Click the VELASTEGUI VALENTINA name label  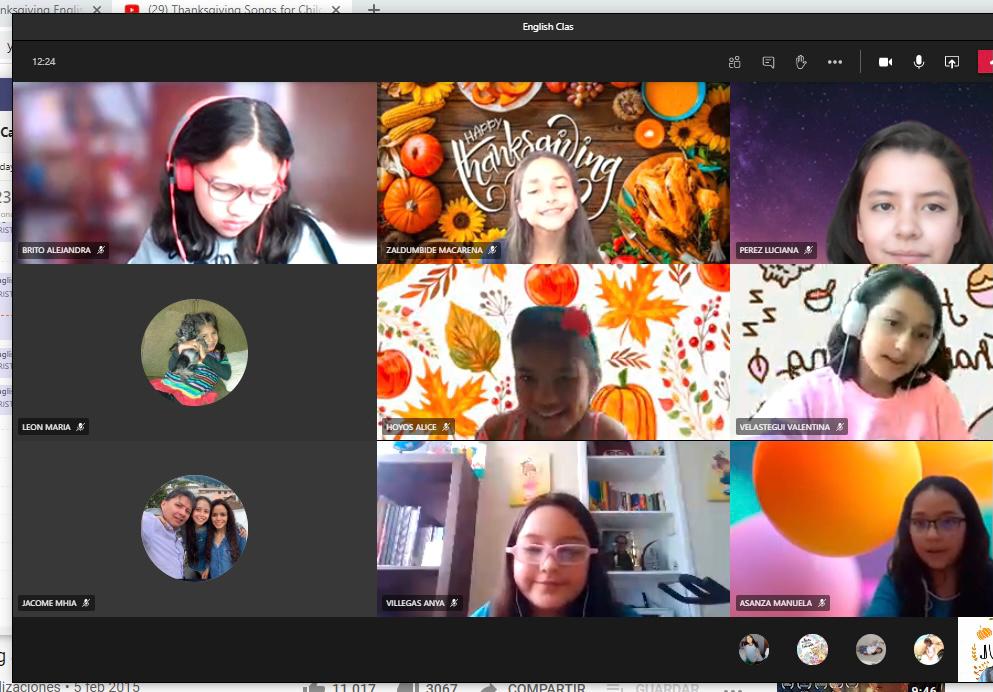(x=785, y=427)
